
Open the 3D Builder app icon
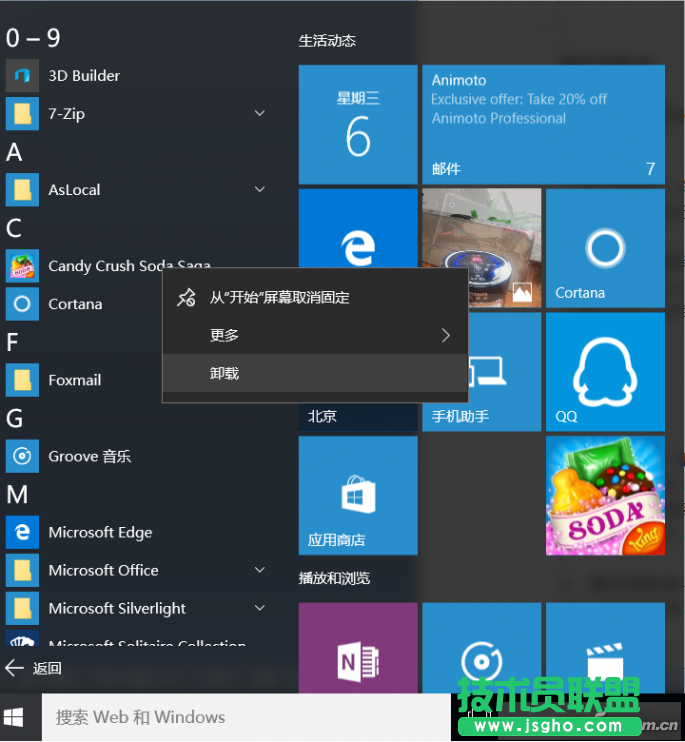(x=22, y=76)
